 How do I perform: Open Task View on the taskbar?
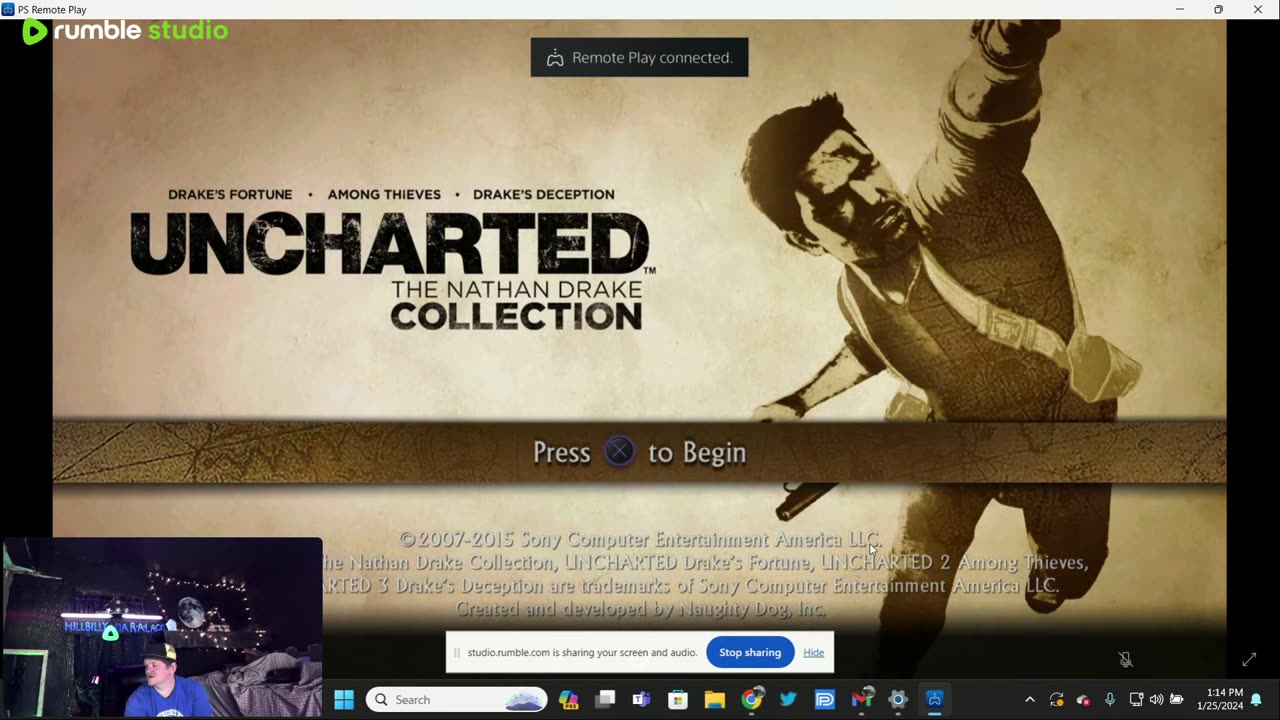coord(605,700)
